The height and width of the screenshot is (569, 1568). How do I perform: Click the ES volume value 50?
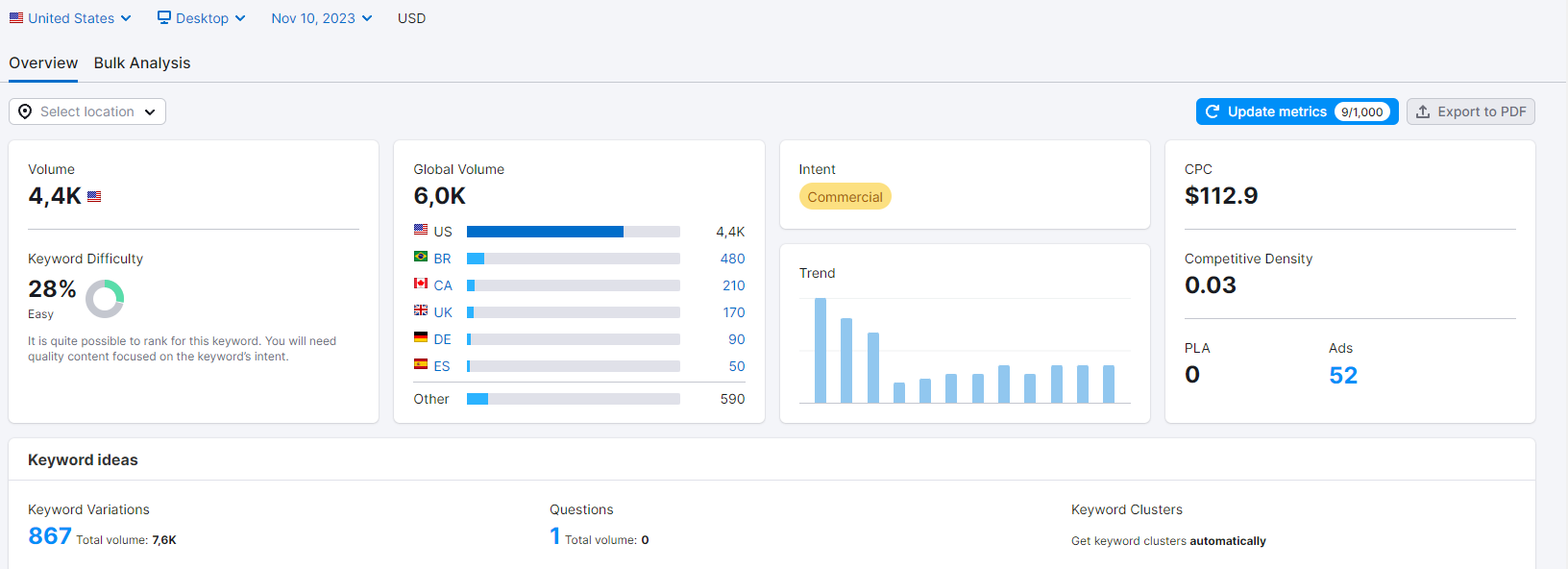point(737,366)
